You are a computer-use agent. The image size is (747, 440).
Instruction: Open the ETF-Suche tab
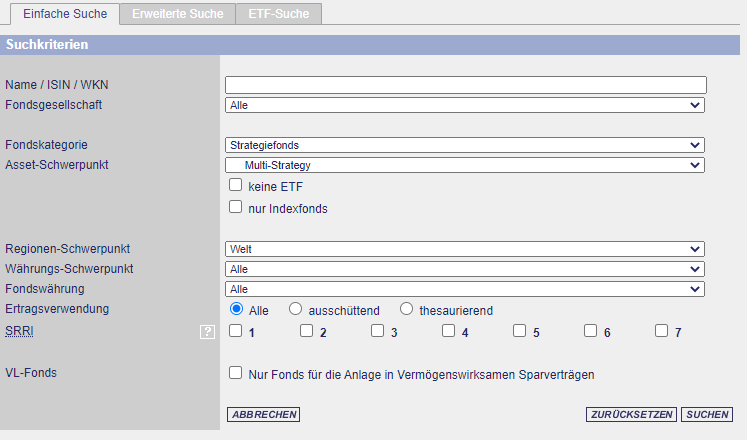click(279, 13)
